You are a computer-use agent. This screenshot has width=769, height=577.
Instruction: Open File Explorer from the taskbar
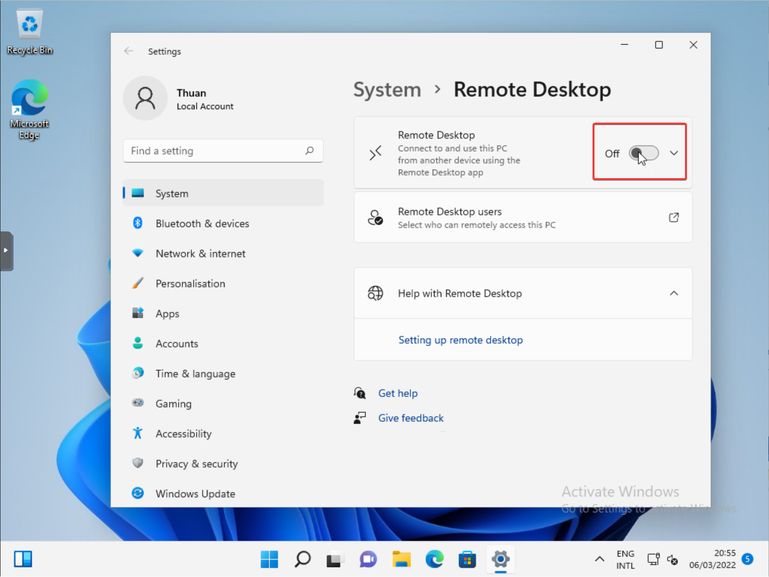point(401,559)
